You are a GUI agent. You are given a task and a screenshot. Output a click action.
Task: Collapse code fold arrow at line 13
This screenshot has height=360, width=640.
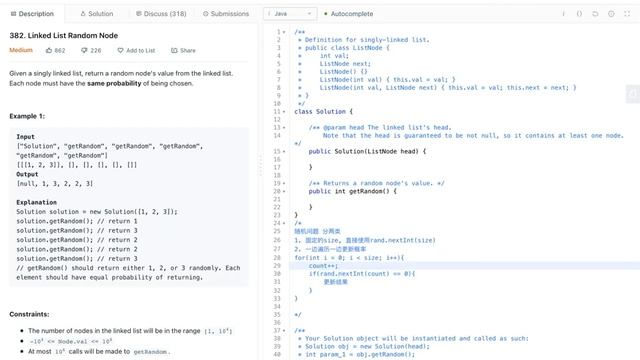tap(284, 127)
